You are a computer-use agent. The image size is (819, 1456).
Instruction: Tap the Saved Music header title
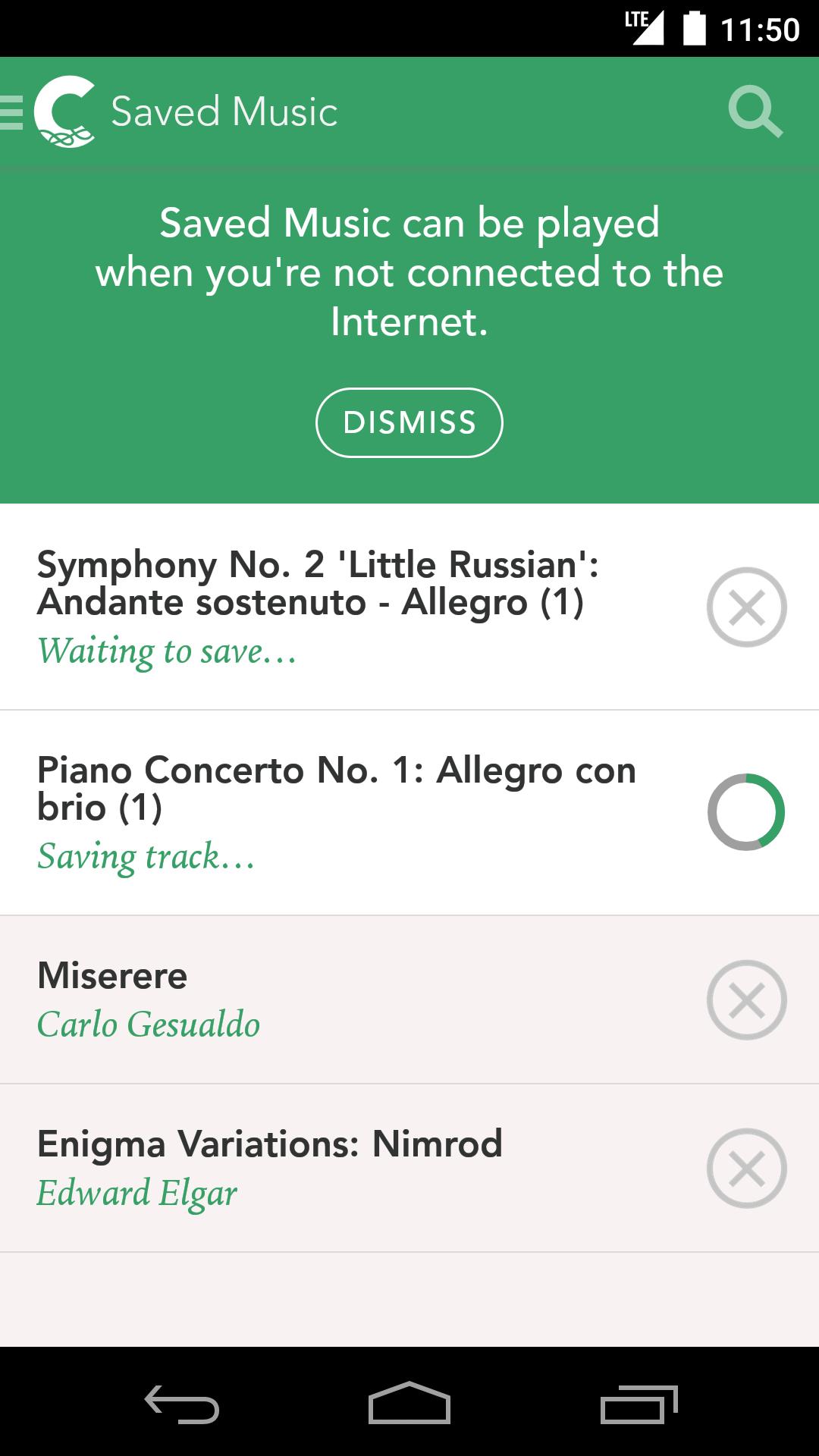pyautogui.click(x=224, y=112)
